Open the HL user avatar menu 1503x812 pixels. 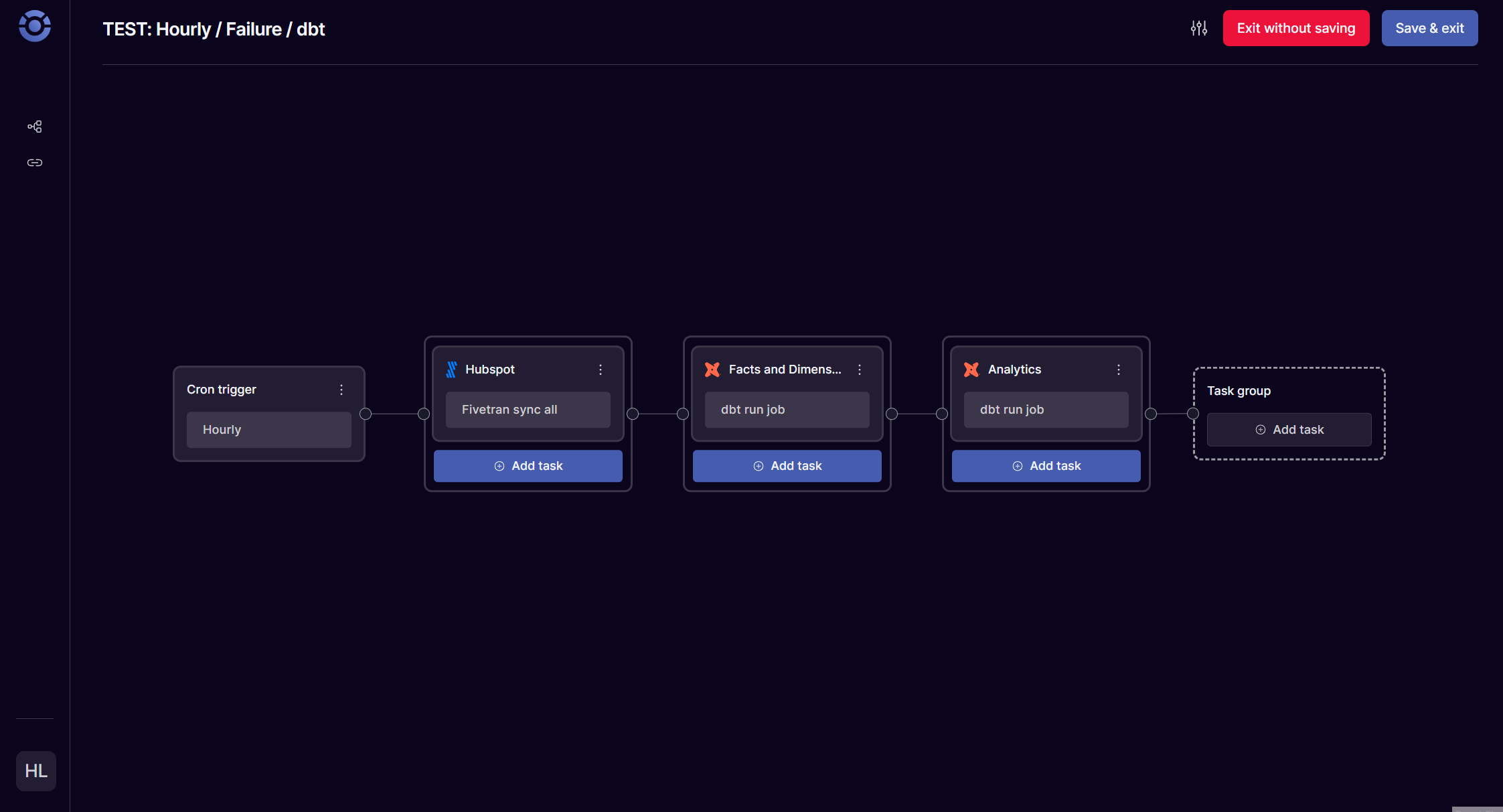click(35, 770)
